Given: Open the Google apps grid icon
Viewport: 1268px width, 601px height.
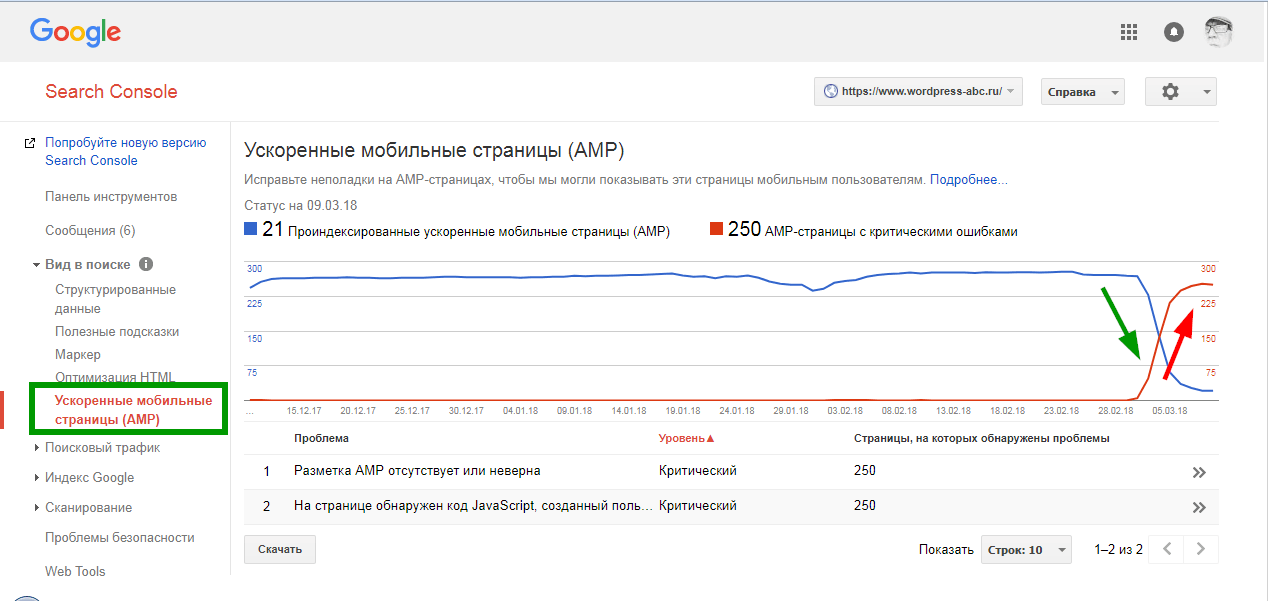Looking at the screenshot, I should pos(1129,32).
